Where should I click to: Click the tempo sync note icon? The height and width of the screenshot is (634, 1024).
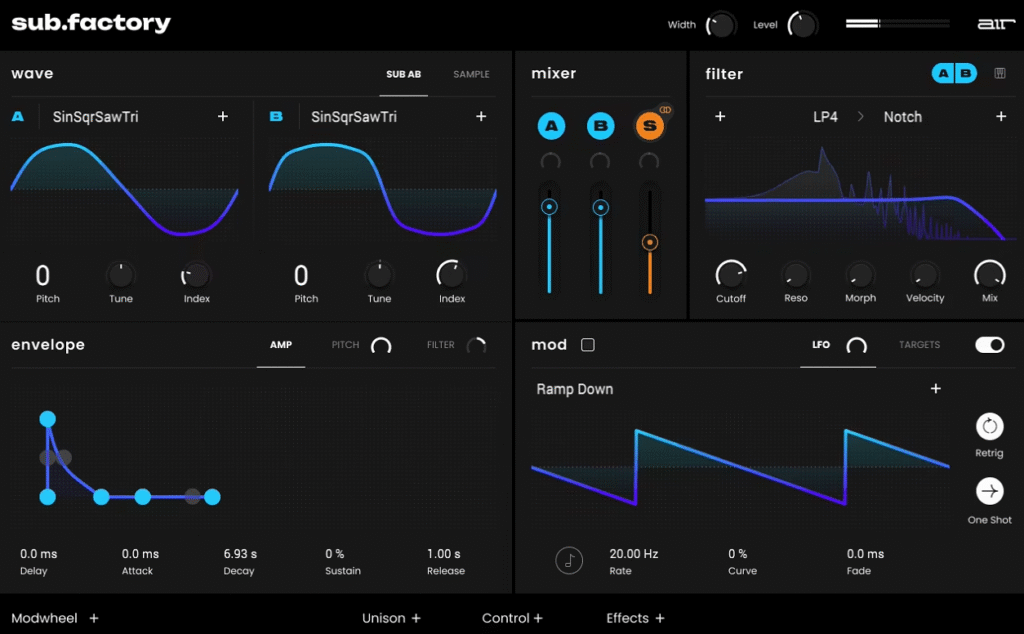pyautogui.click(x=569, y=560)
